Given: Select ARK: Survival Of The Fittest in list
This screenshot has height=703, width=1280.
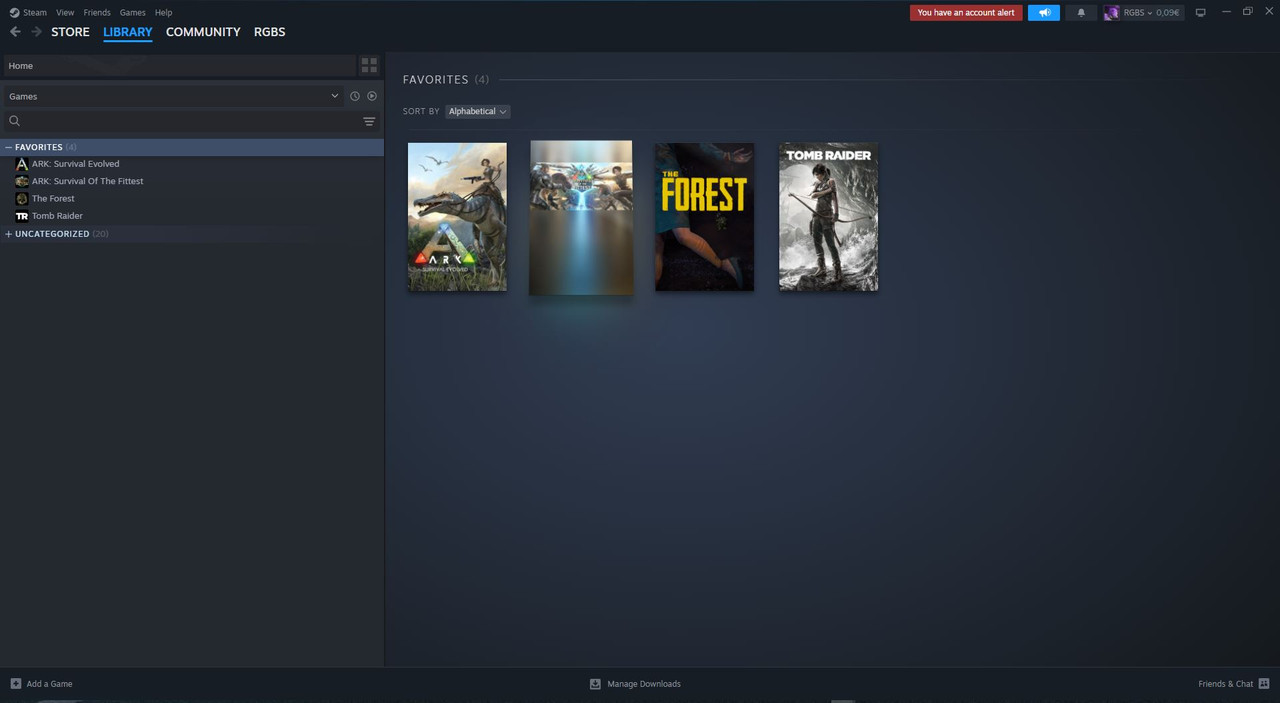Looking at the screenshot, I should (87, 181).
